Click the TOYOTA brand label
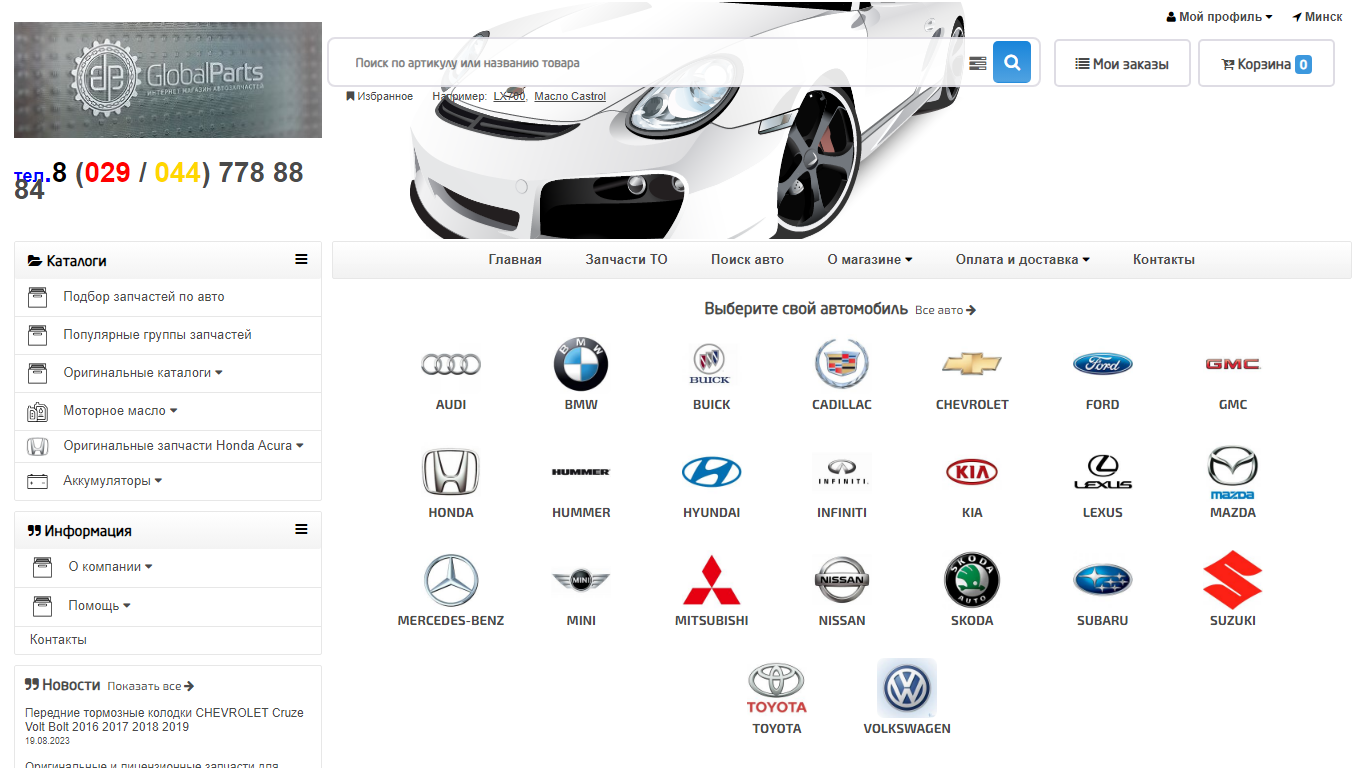 coord(777,729)
